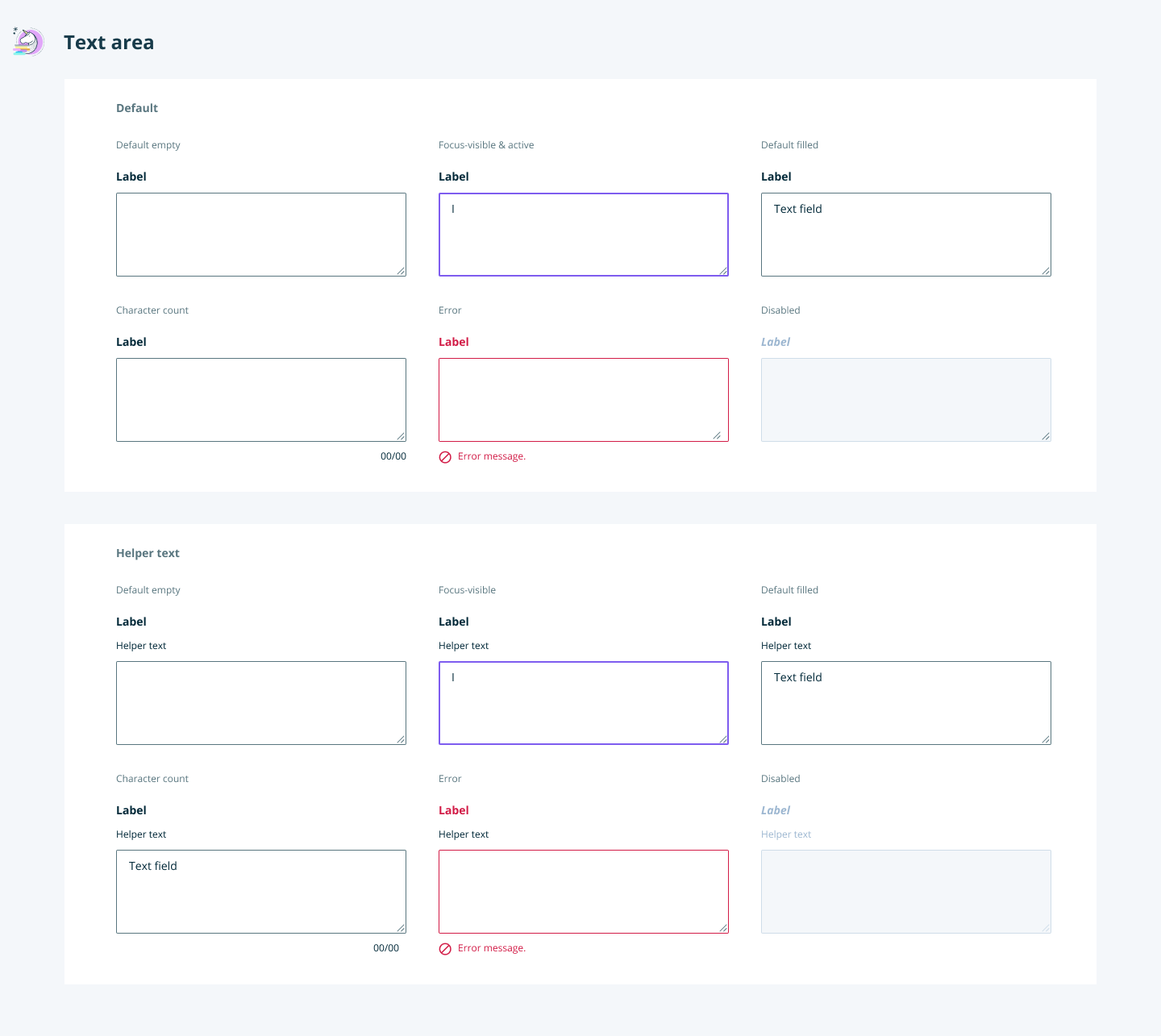The width and height of the screenshot is (1161, 1036).
Task: Click the Error message text in Helper text section
Action: [x=492, y=948]
